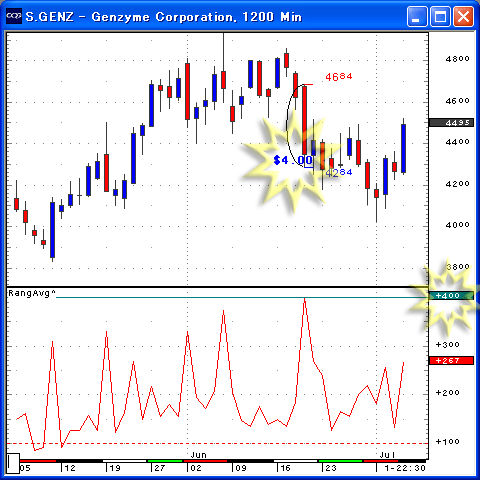Click the 4200 price scale label

click(457, 184)
